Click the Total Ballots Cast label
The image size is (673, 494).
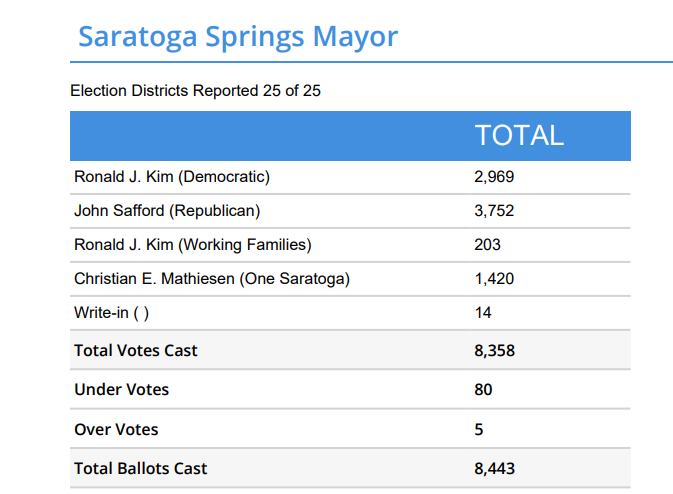[x=141, y=468]
